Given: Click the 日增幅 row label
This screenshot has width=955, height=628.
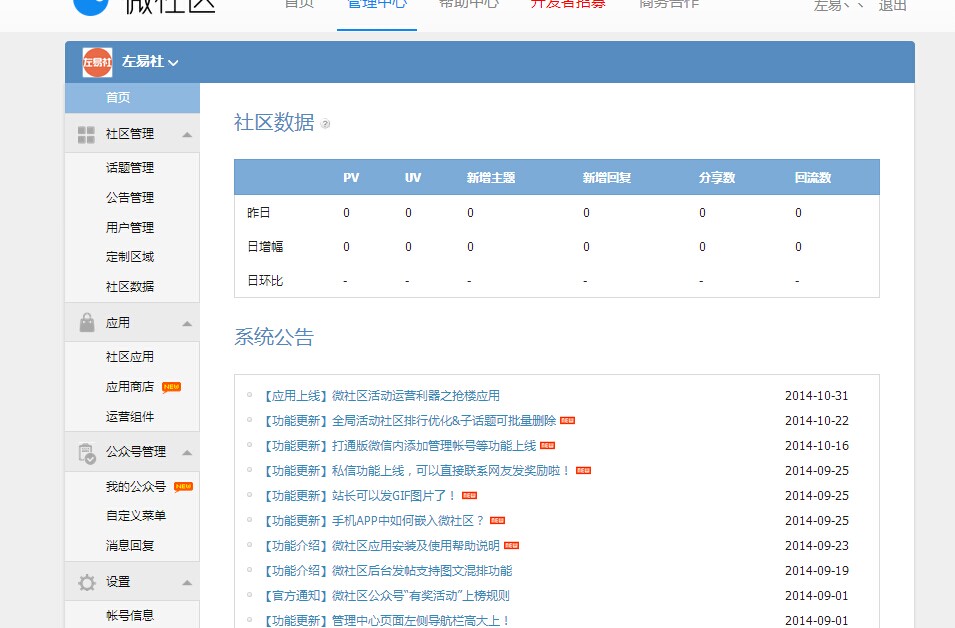Looking at the screenshot, I should coord(265,247).
